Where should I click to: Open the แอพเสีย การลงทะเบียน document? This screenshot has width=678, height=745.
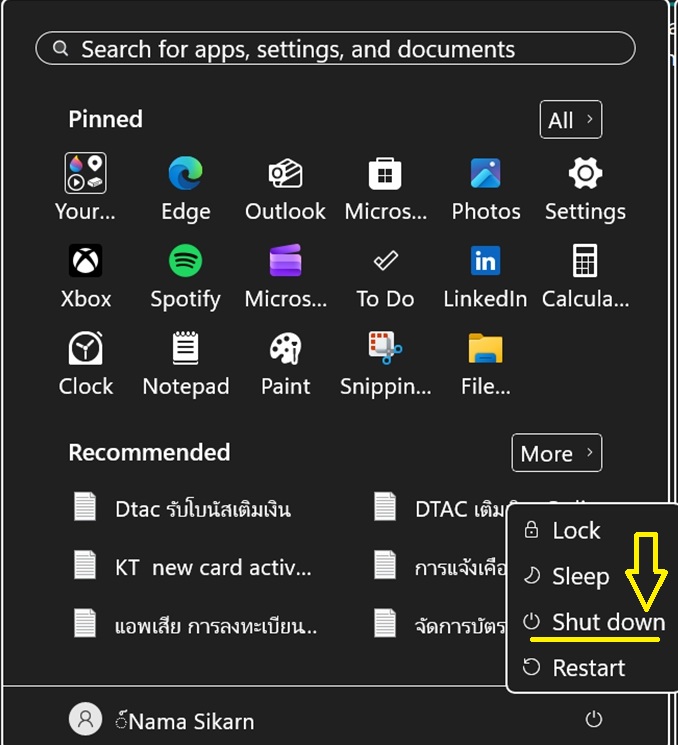[195, 625]
